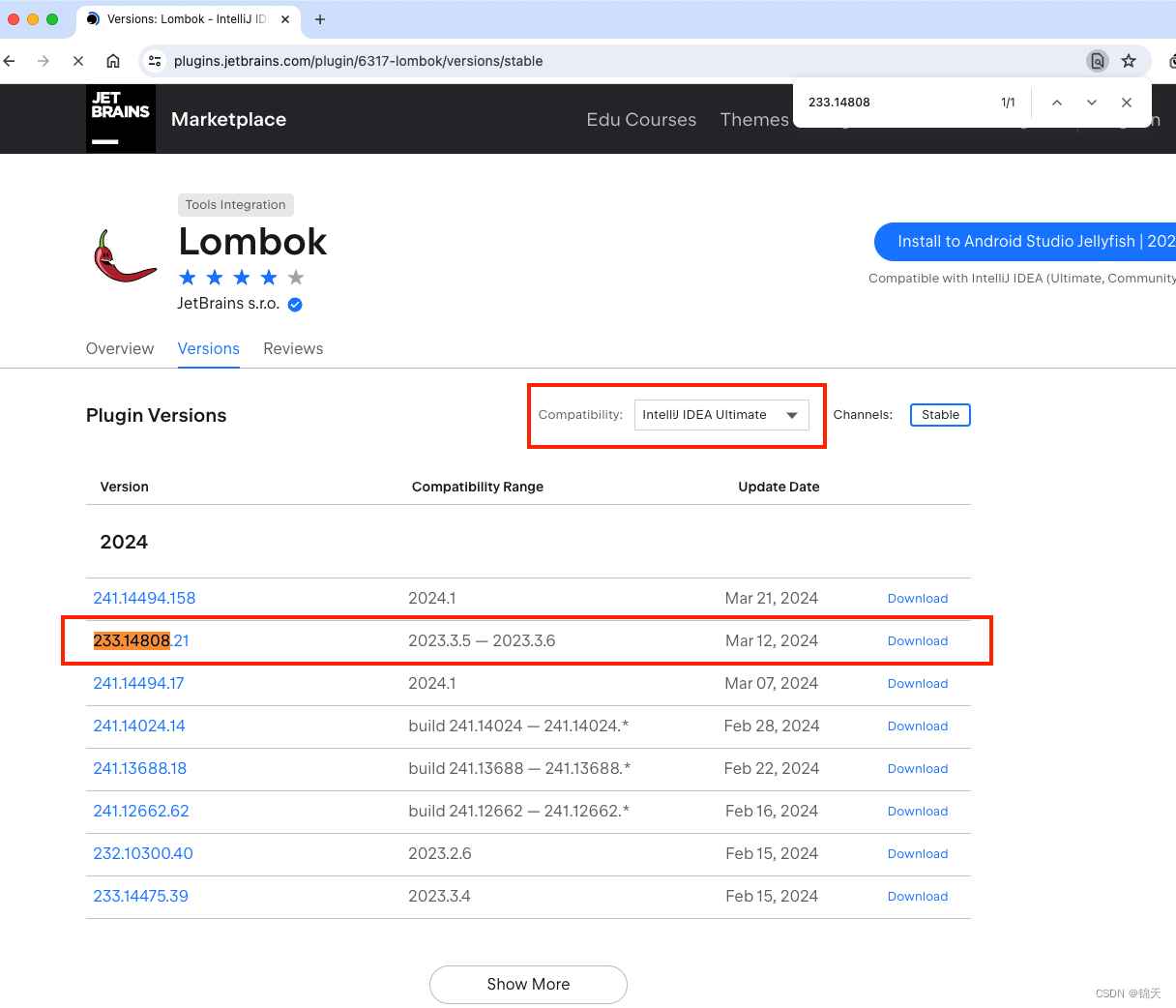Click the Version column header
The image size is (1176, 1008).
(x=125, y=487)
